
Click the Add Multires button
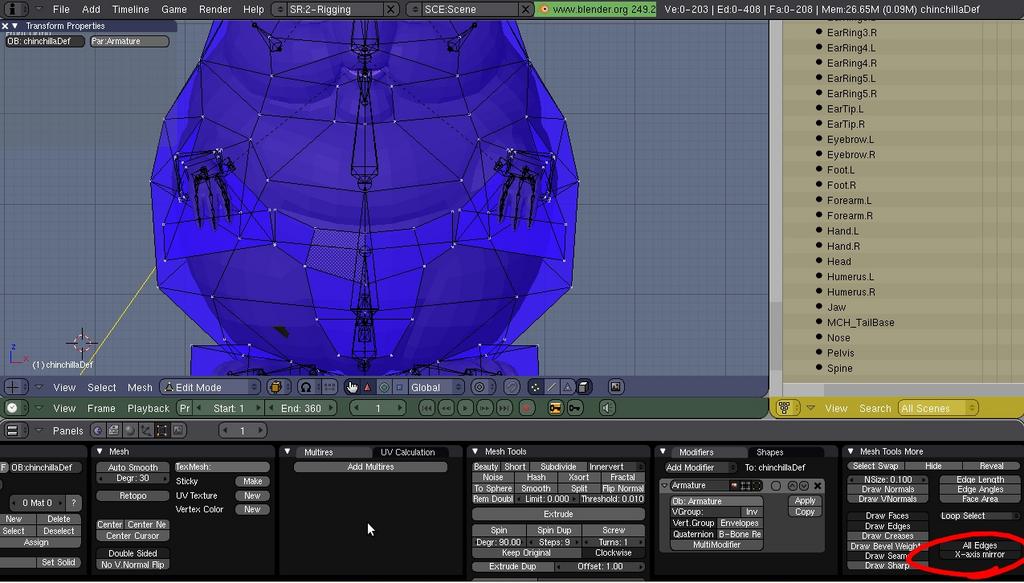pos(370,467)
